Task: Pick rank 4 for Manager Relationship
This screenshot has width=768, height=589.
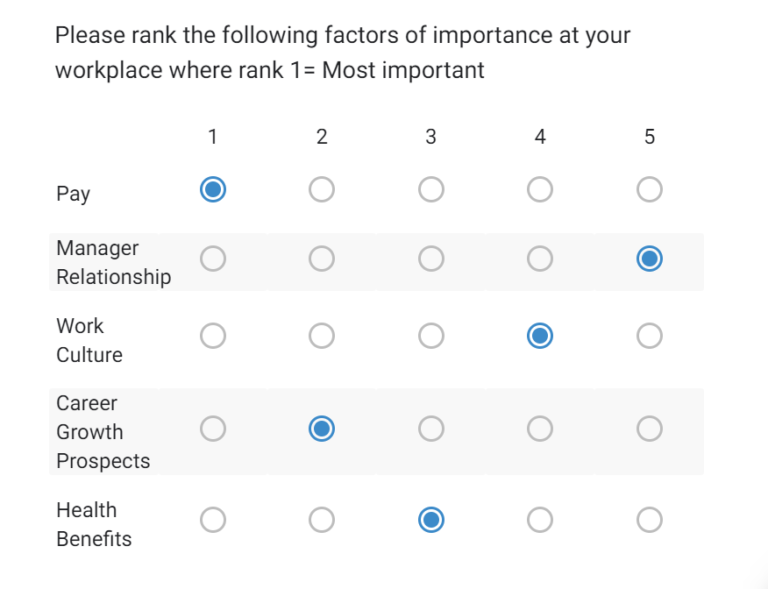Action: (540, 260)
